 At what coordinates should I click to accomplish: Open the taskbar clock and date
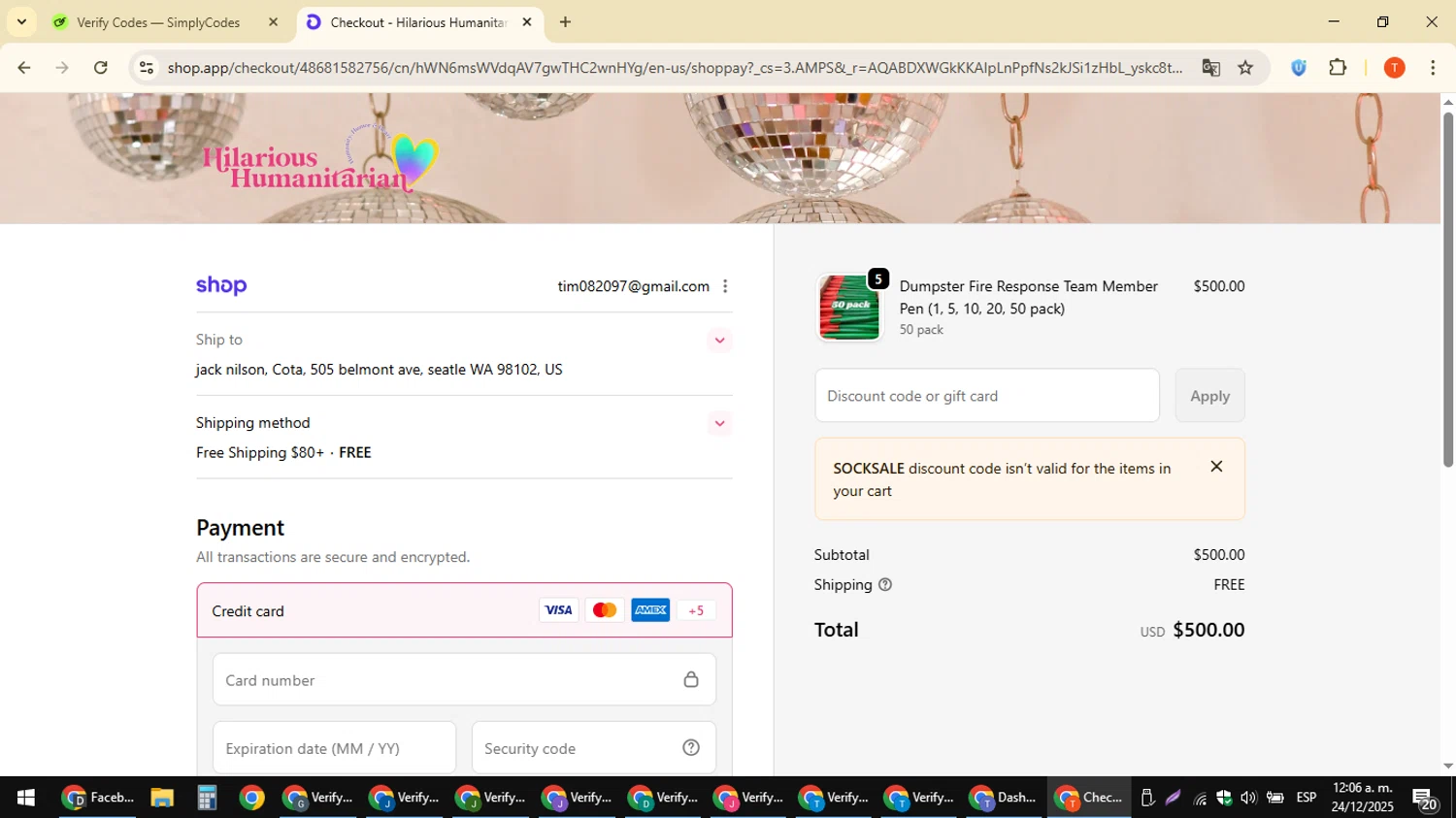pos(1362,798)
